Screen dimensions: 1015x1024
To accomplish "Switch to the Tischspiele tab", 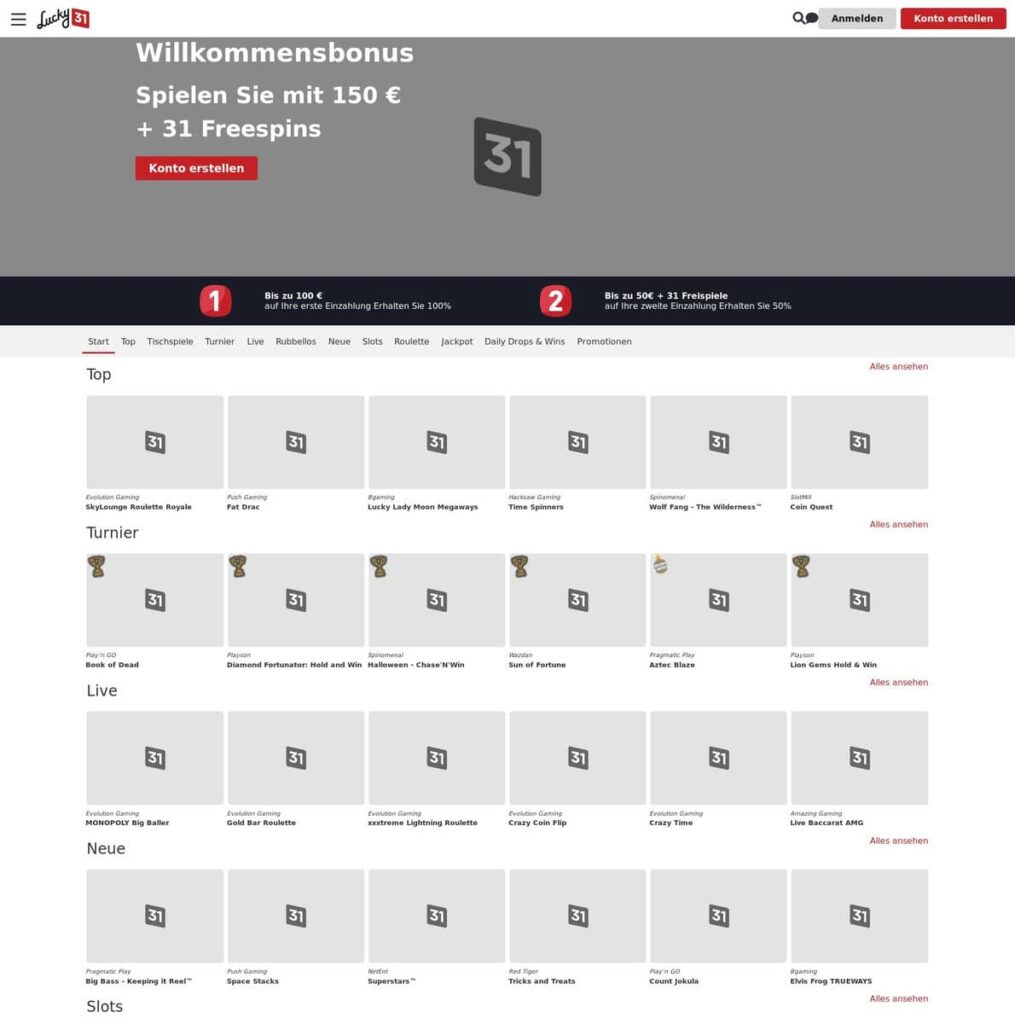I will tap(170, 342).
